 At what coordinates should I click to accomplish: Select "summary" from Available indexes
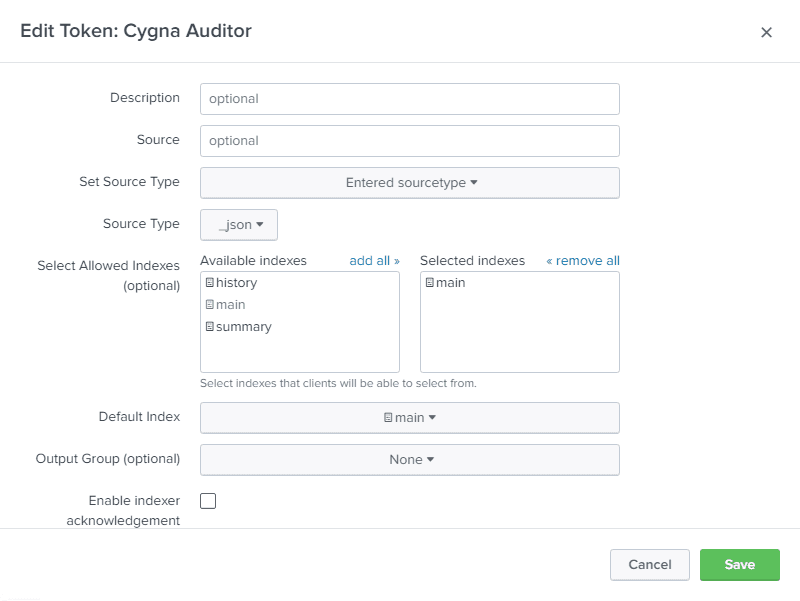pyautogui.click(x=245, y=326)
